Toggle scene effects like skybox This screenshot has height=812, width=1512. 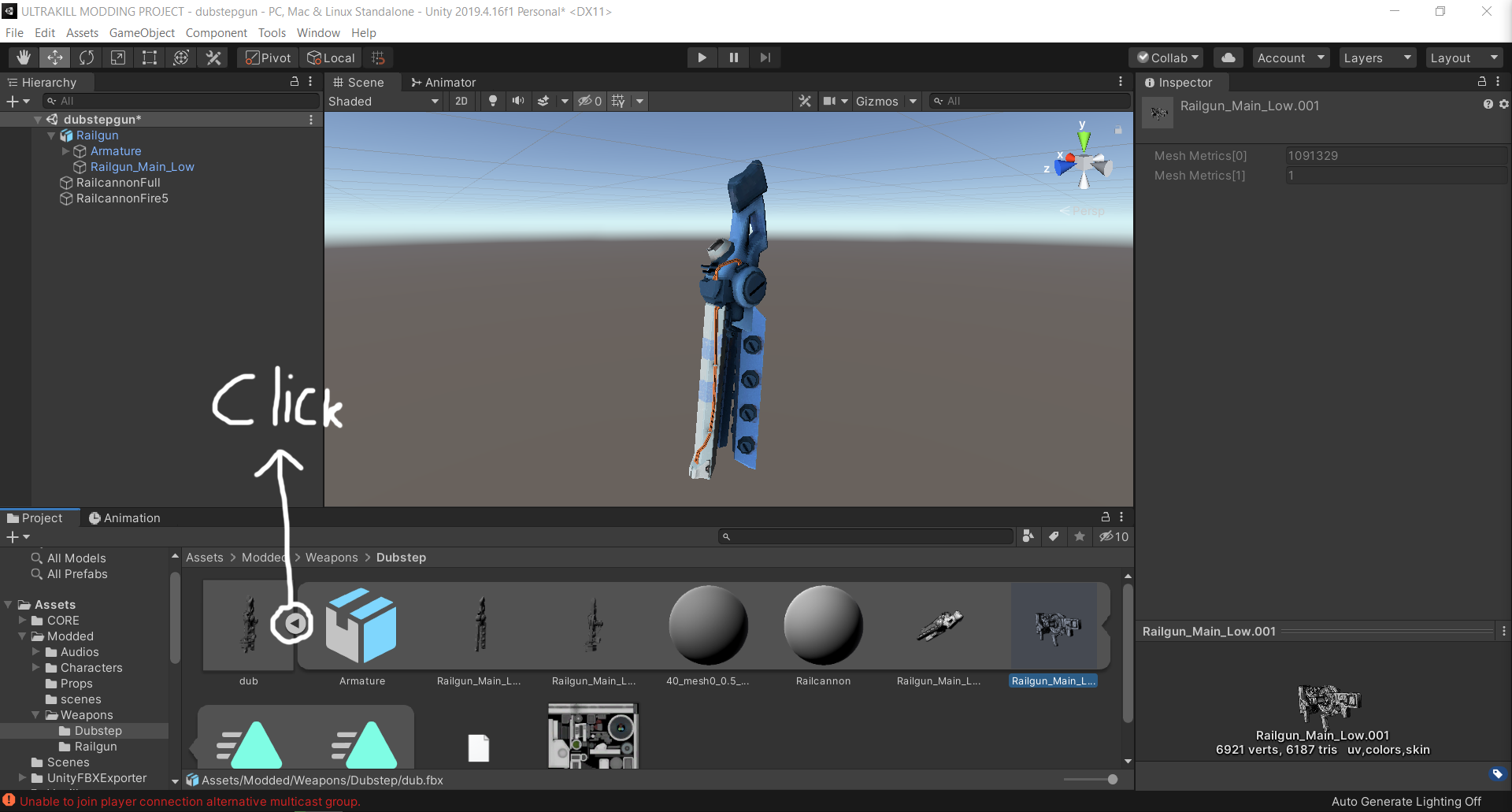click(543, 101)
